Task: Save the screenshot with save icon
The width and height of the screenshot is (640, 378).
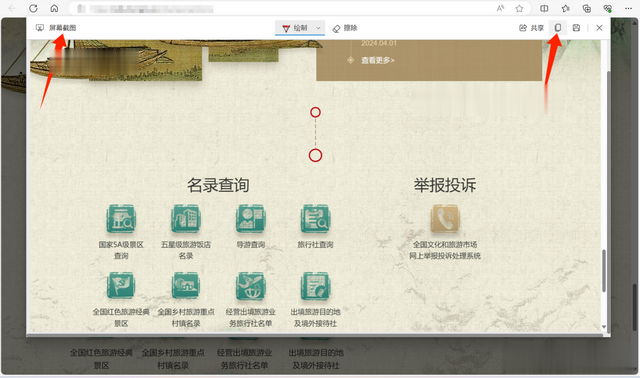Action: 576,28
